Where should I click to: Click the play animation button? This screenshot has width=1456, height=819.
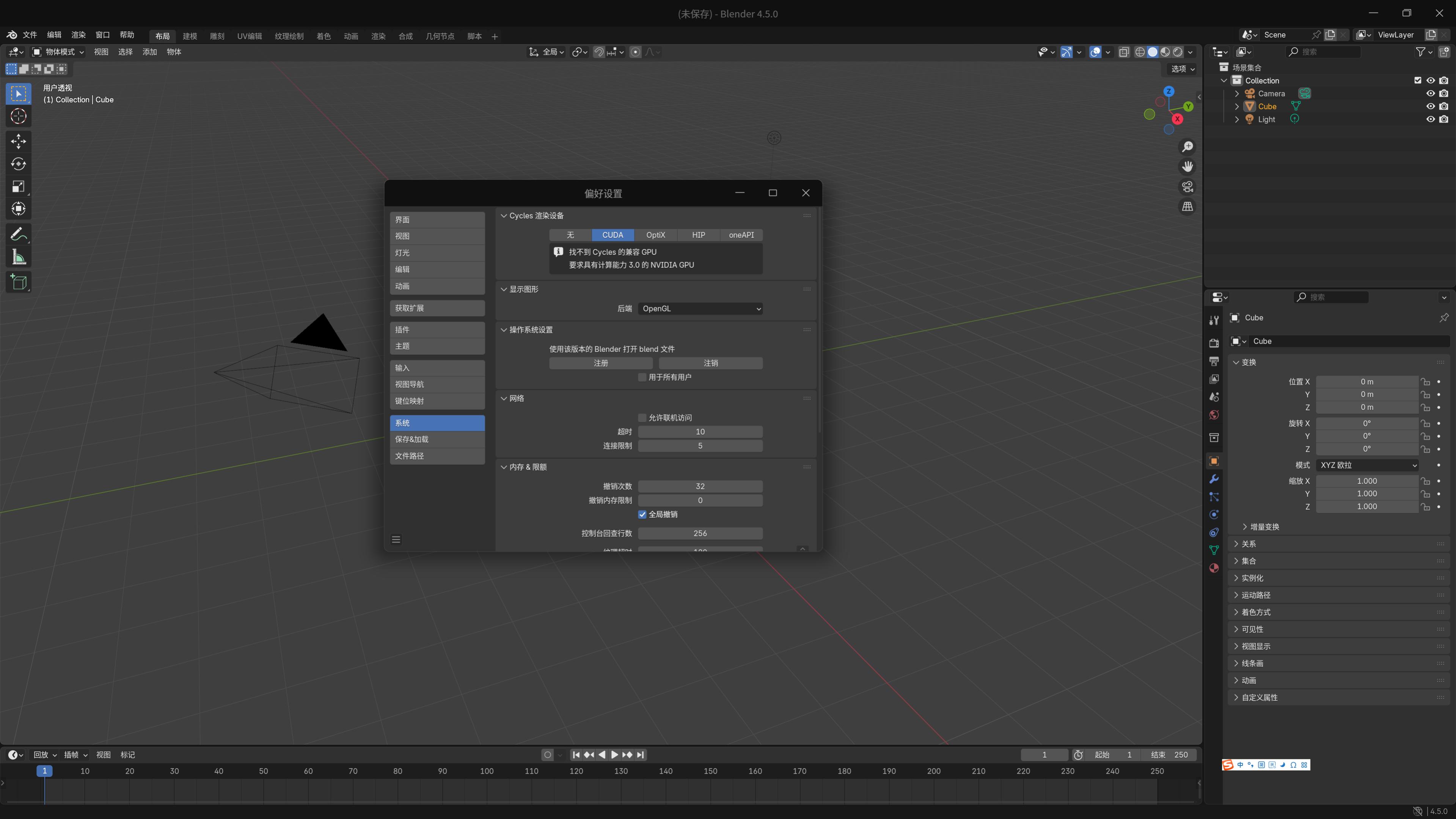[614, 755]
